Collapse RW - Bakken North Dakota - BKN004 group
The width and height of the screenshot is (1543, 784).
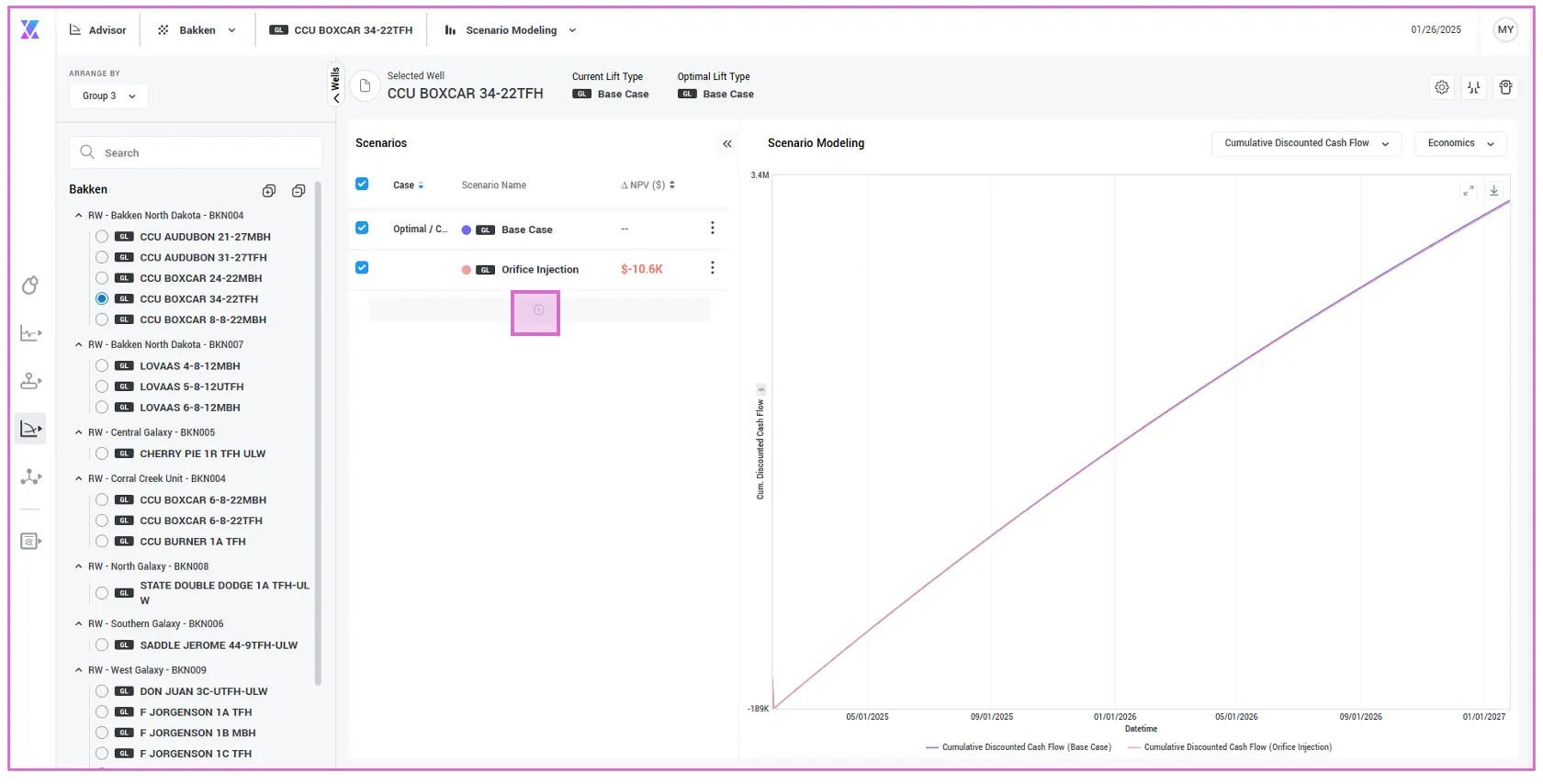[79, 216]
